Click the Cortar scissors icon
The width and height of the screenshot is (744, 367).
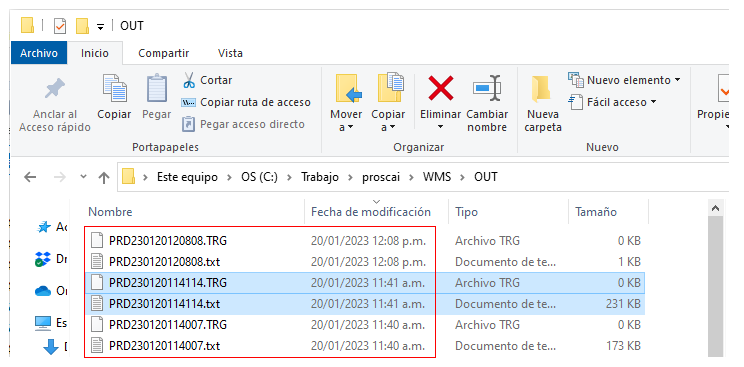coord(189,80)
